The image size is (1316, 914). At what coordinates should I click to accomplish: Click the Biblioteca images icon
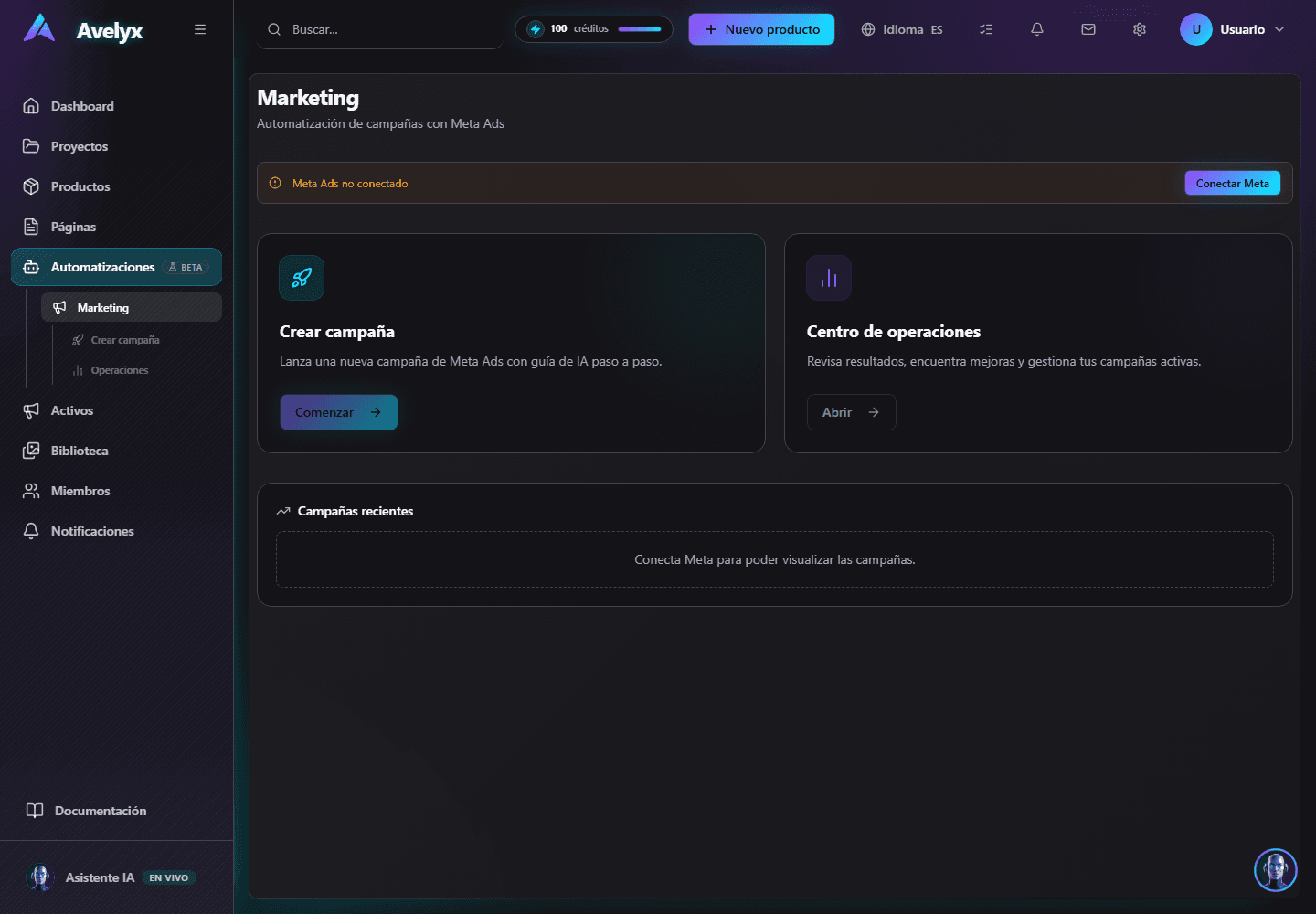click(31, 451)
